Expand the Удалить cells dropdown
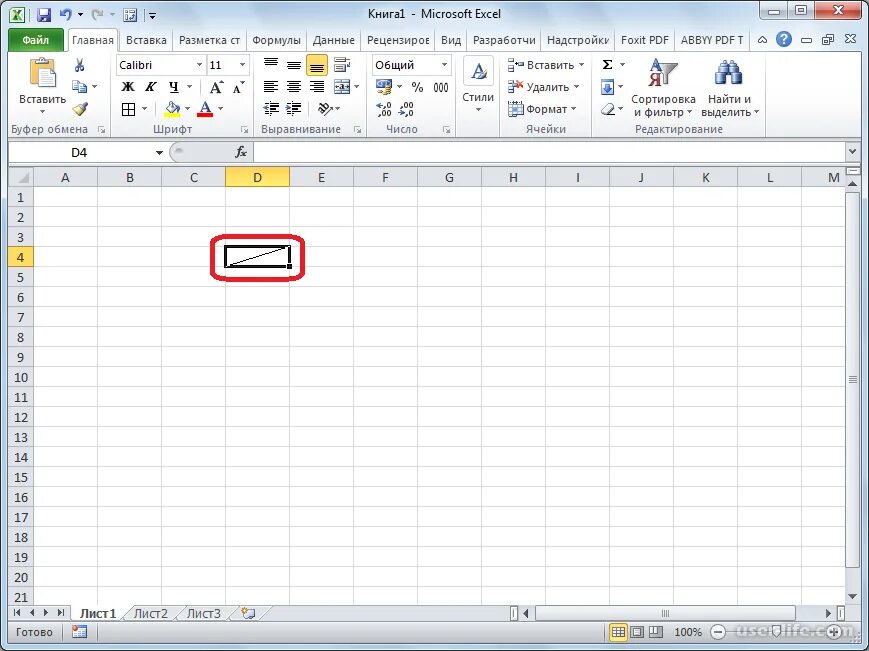The height and width of the screenshot is (651, 869). click(576, 87)
